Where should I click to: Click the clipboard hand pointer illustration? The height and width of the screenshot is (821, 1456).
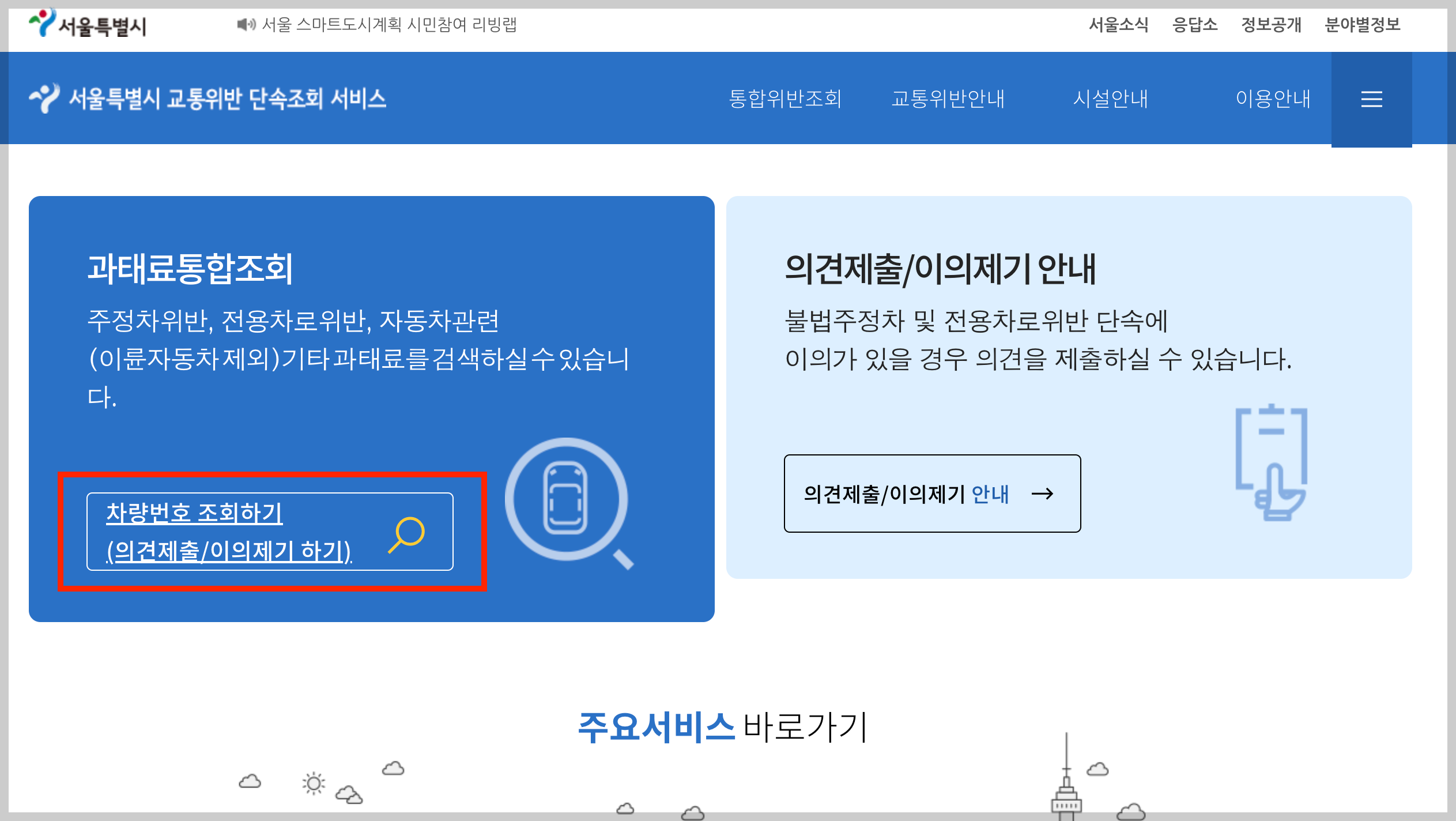(1272, 462)
